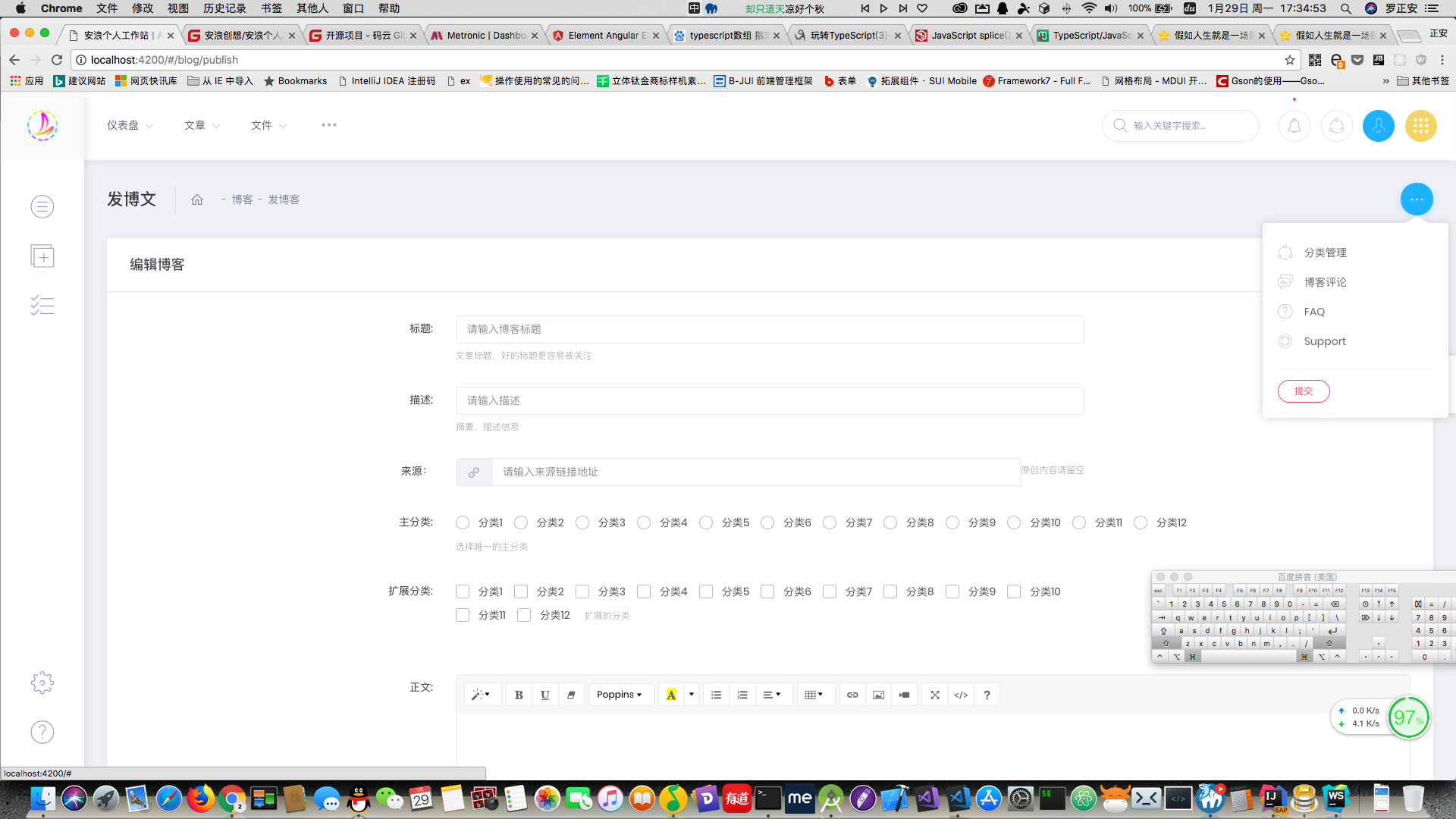Image resolution: width=1456 pixels, height=819 pixels.
Task: Open the Poppins font family dropdown
Action: (x=620, y=695)
